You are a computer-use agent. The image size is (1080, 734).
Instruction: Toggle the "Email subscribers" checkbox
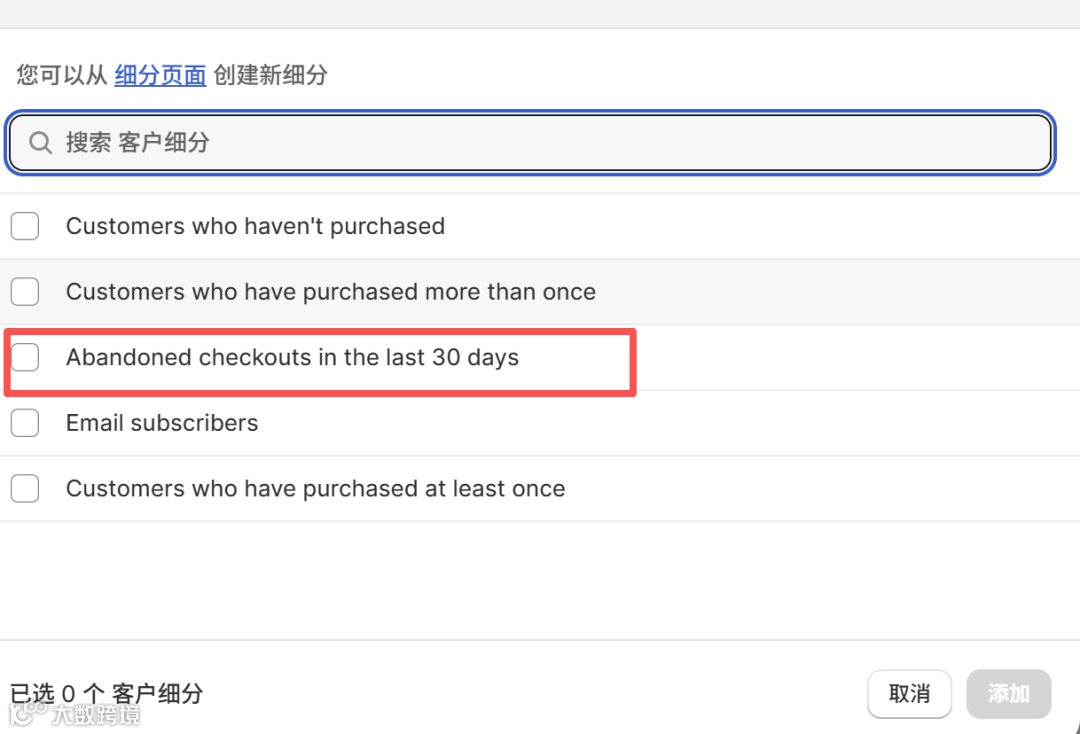click(x=25, y=423)
